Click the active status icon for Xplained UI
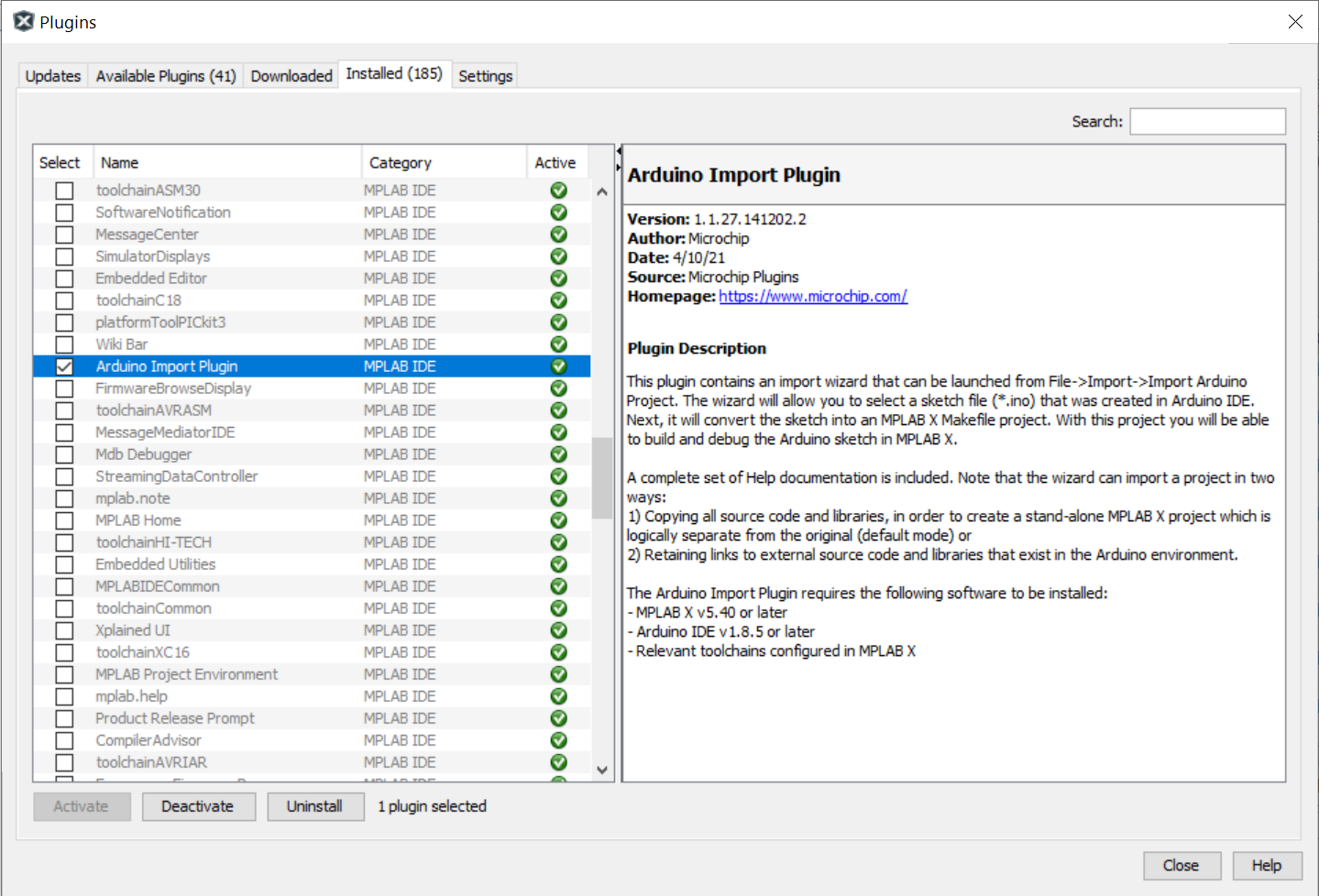 point(558,630)
